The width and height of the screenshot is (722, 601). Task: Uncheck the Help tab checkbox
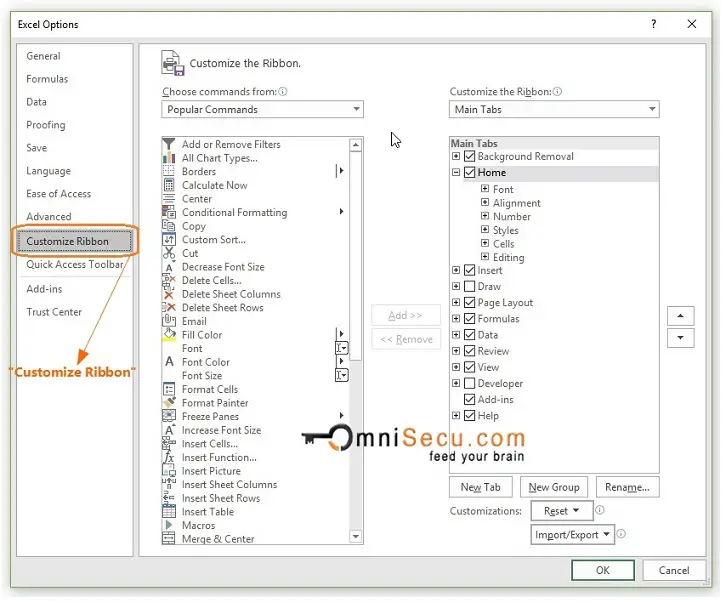(469, 415)
